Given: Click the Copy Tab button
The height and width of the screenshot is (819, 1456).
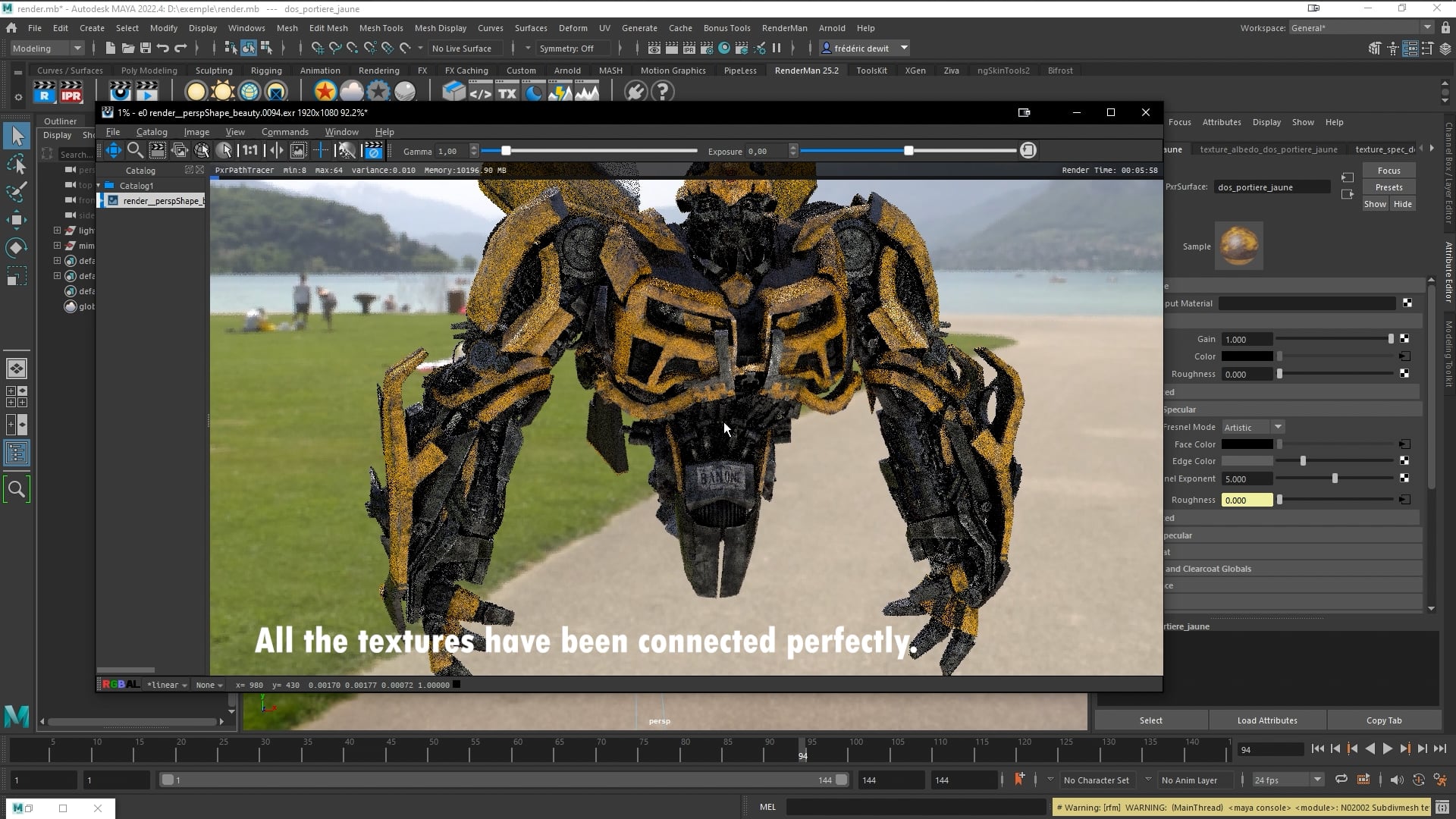Looking at the screenshot, I should pyautogui.click(x=1383, y=720).
